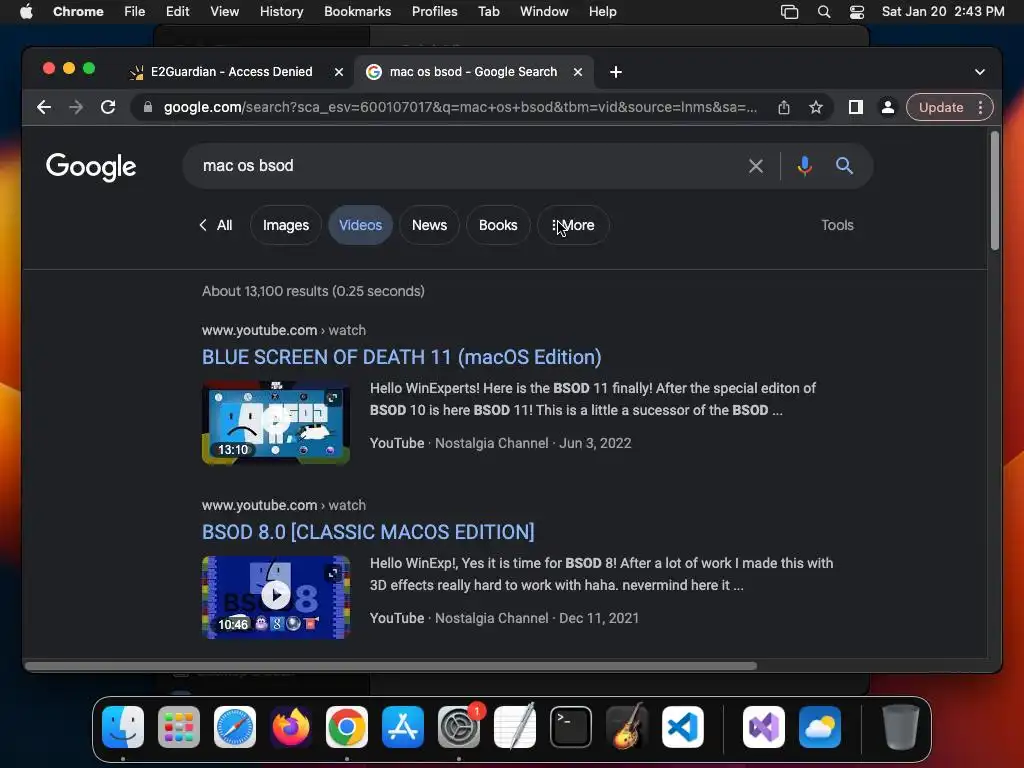Open BLUE SCREEN OF DEATH 11 (macOS Edition) link
The height and width of the screenshot is (768, 1024).
coord(402,357)
